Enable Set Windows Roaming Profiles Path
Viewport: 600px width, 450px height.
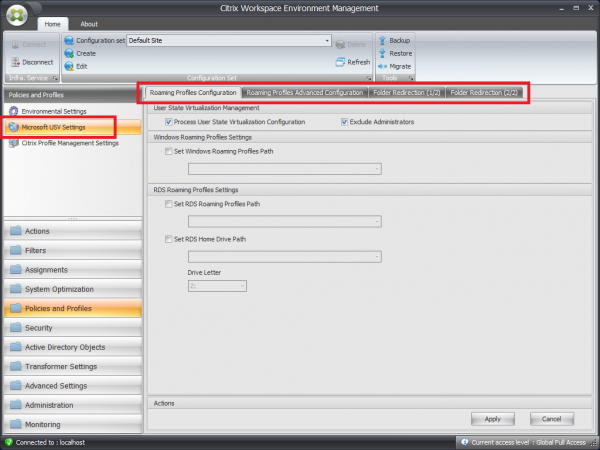click(166, 151)
